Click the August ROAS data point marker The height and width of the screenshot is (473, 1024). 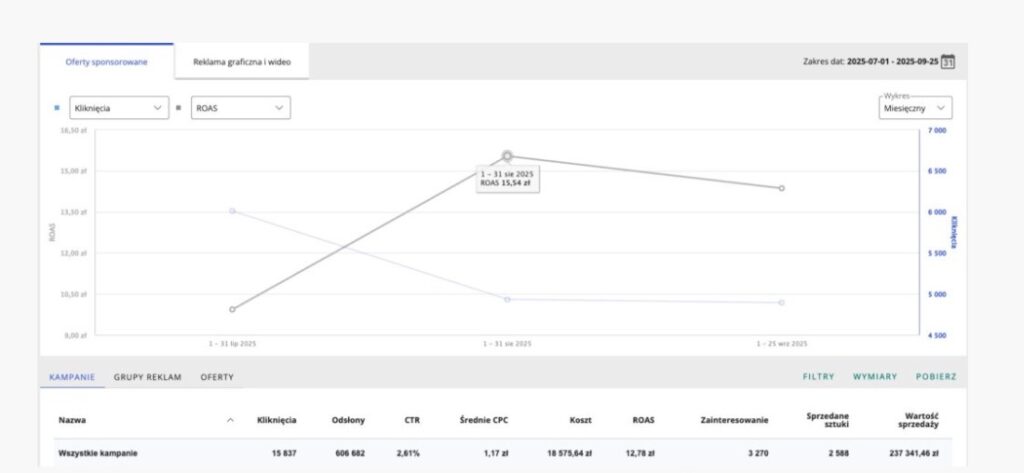[x=507, y=156]
